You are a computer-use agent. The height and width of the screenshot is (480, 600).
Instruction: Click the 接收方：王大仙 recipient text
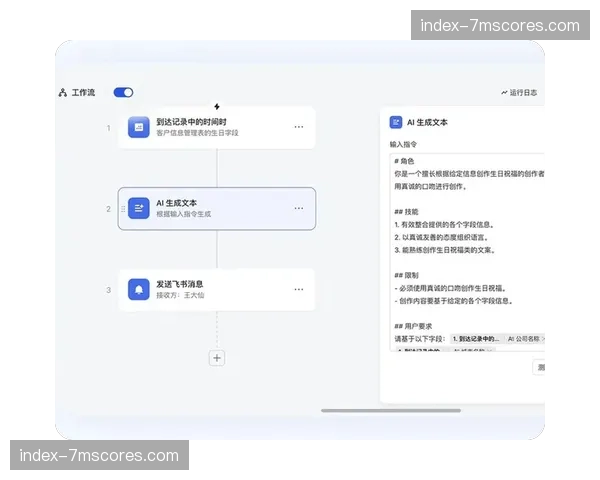tap(180, 295)
